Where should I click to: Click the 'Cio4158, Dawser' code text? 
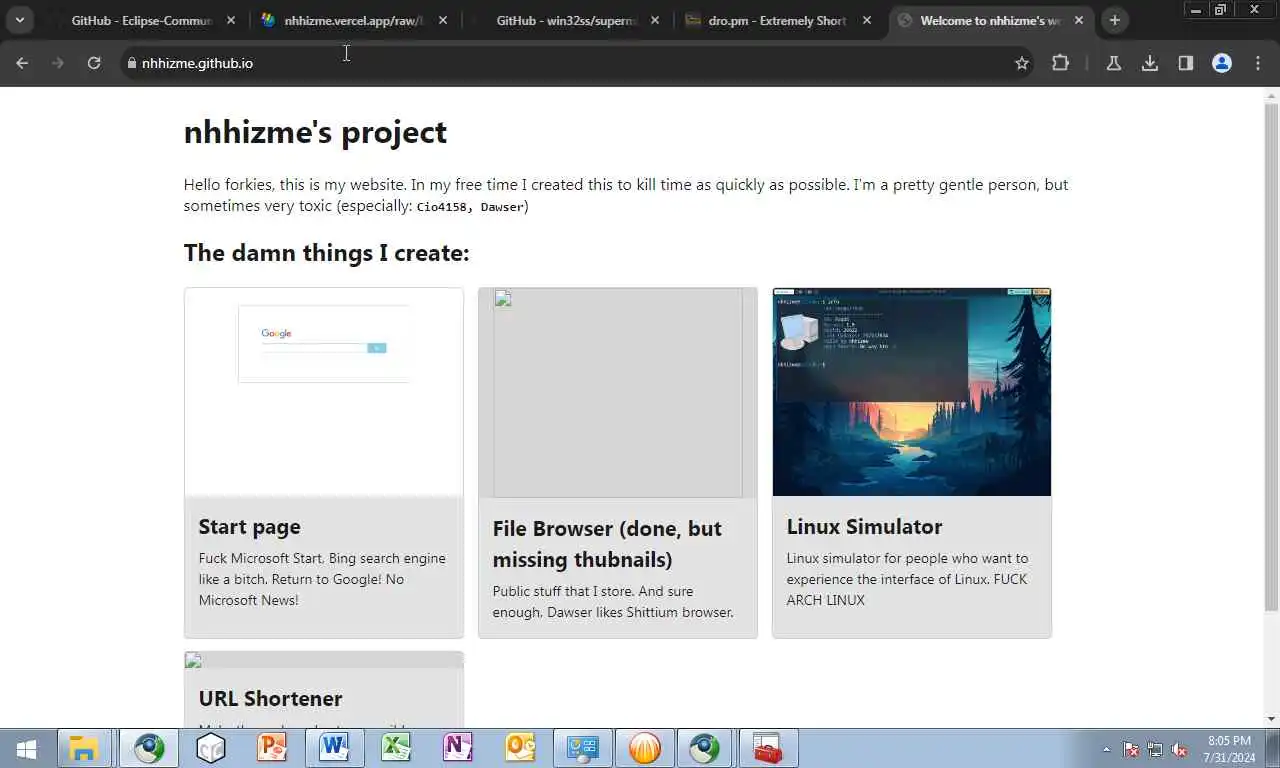[x=470, y=207]
